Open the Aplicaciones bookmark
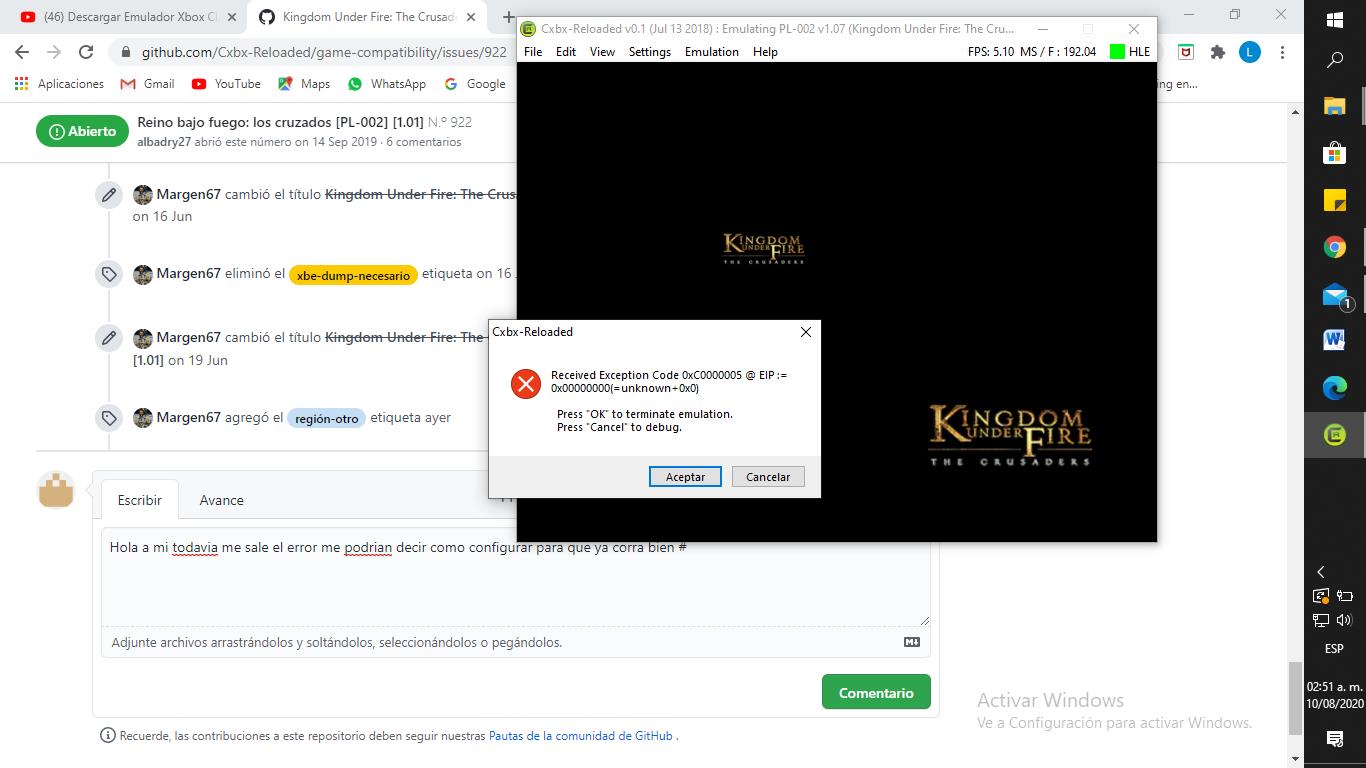Screen dimensions: 1366x768 tap(59, 84)
